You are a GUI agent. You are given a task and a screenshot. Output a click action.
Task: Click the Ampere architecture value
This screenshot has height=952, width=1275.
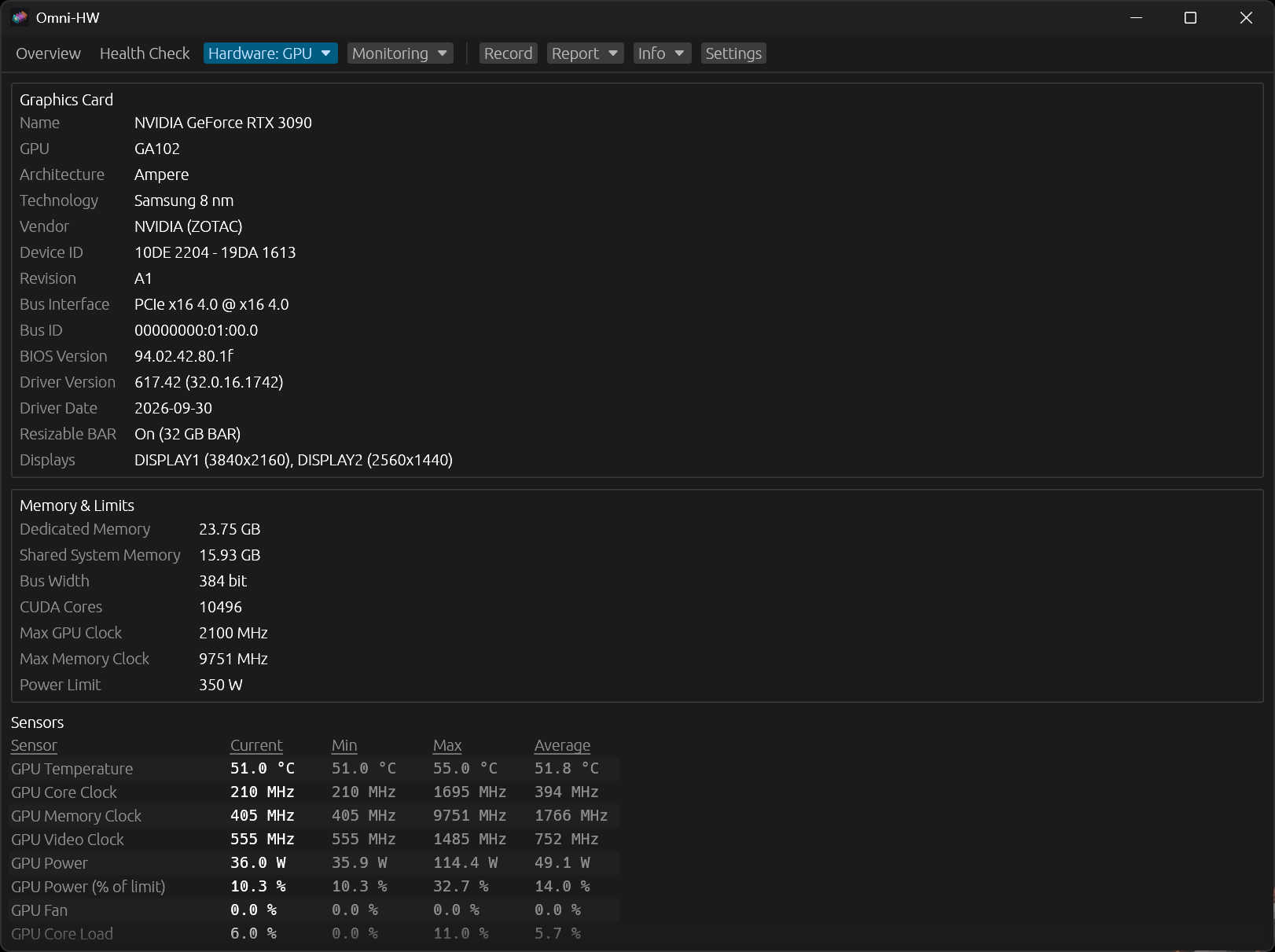click(x=161, y=175)
